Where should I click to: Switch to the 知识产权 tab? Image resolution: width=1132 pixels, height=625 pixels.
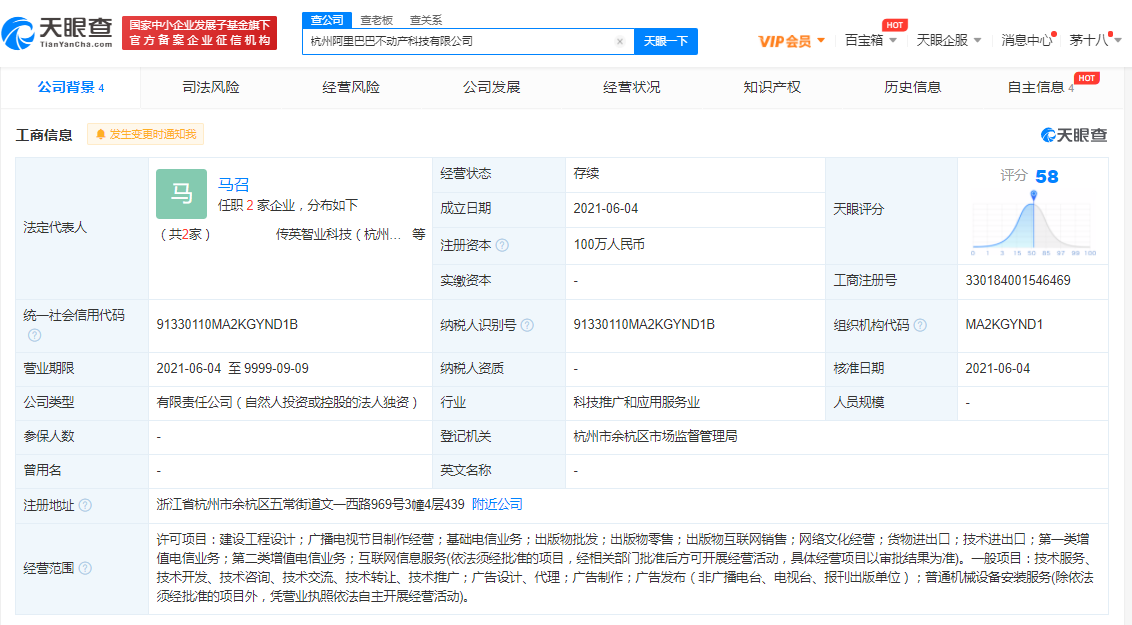tap(772, 87)
